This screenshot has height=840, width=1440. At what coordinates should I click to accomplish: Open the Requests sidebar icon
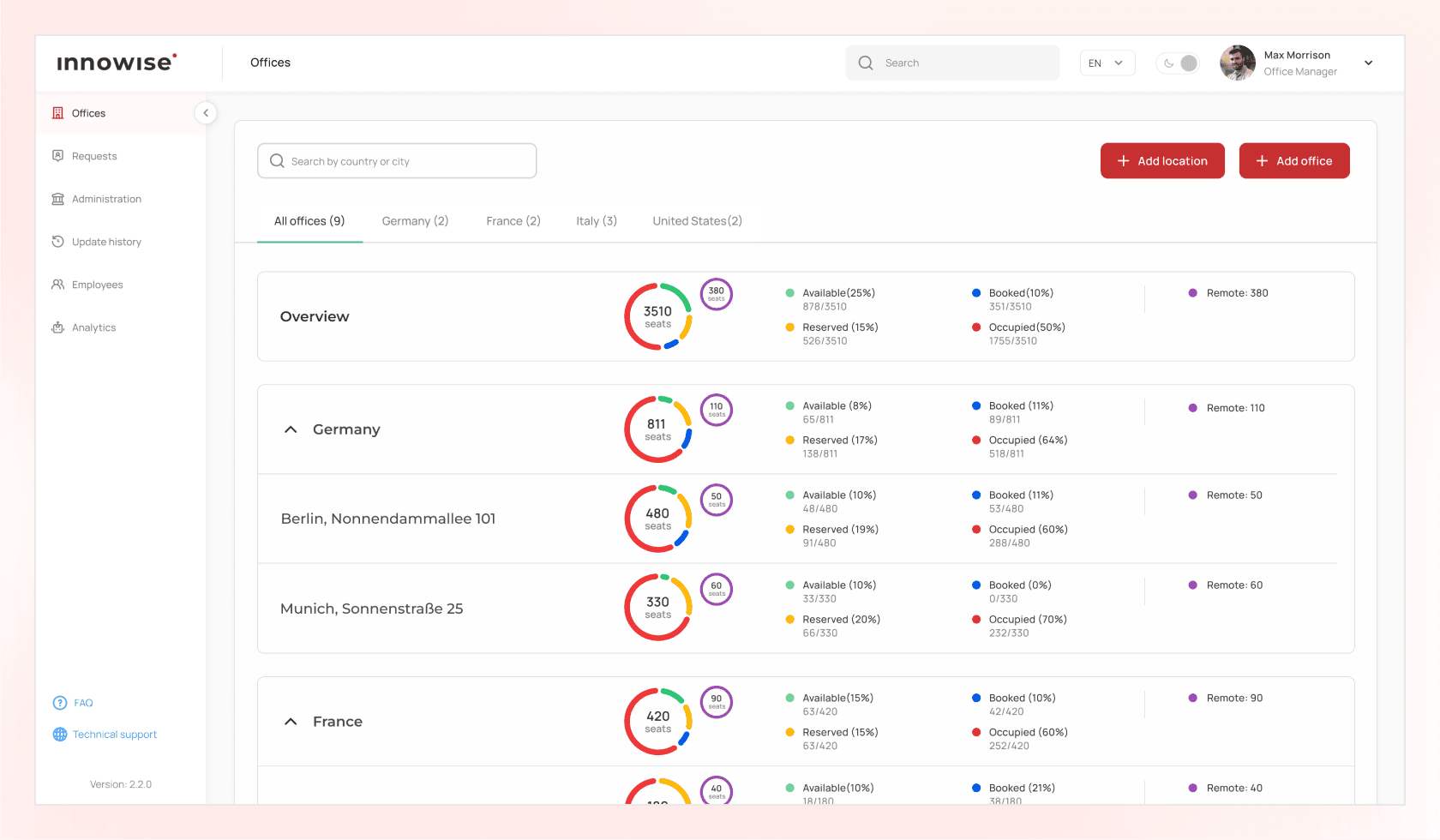[x=58, y=156]
